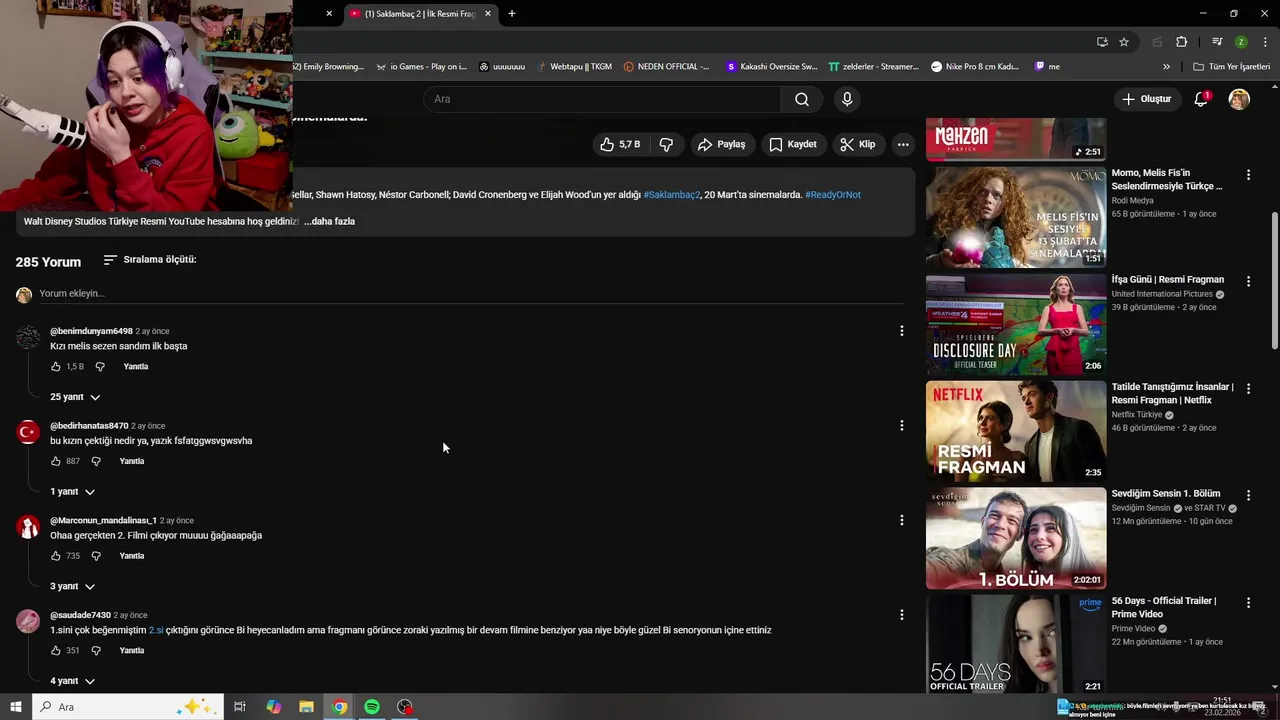Open options menu for @benimdunyam6498 comment
The width and height of the screenshot is (1280, 720).
[901, 331]
